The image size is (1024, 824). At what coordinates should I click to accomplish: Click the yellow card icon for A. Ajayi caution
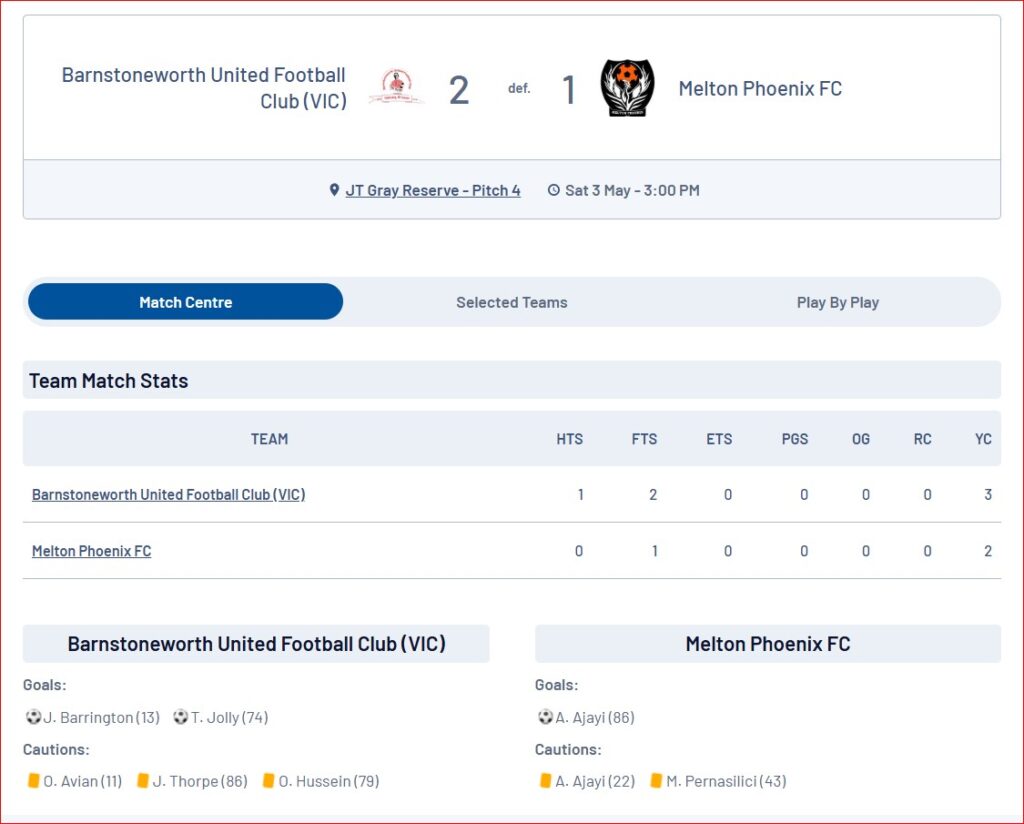[545, 780]
